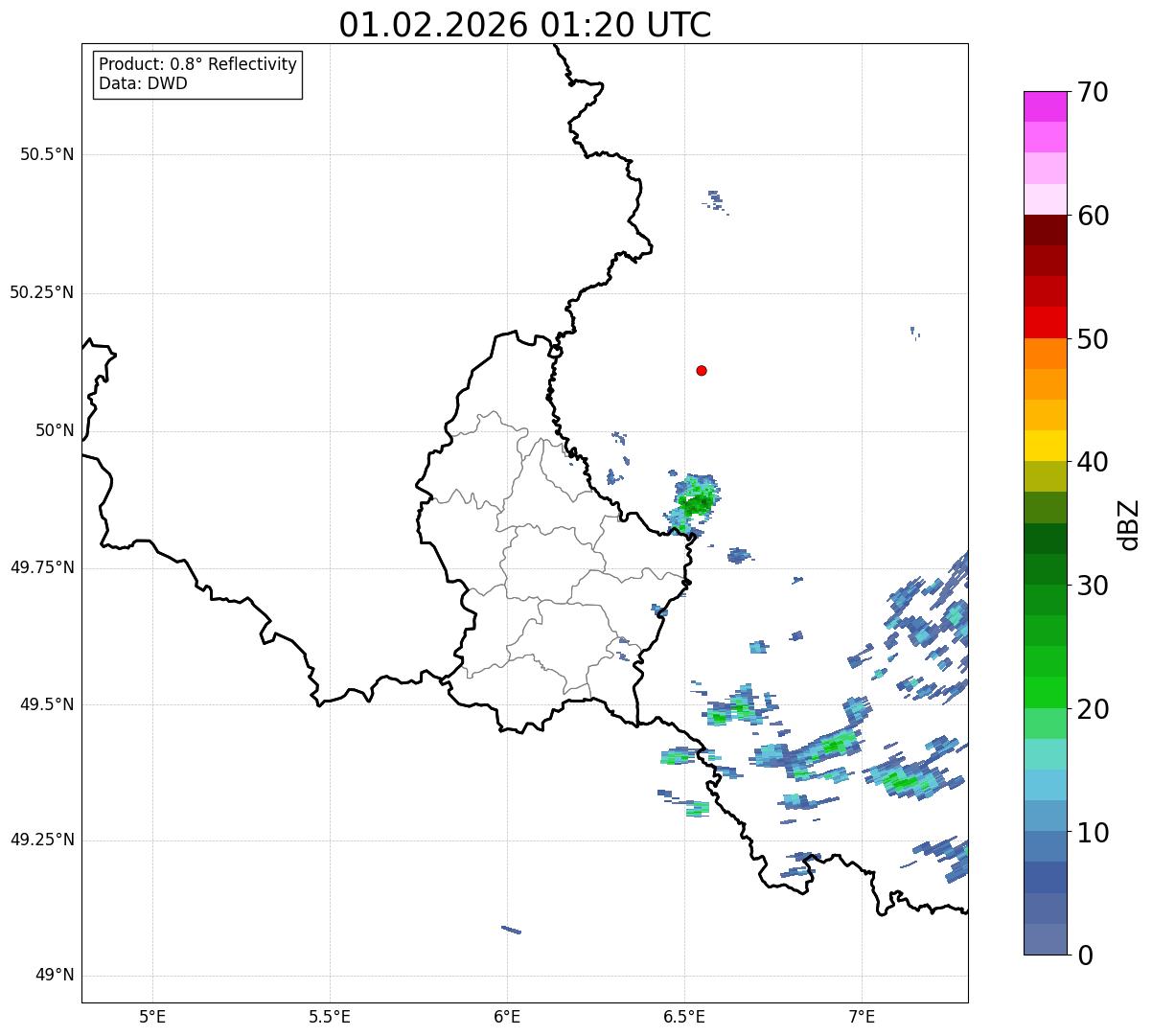Click the "7°E" longitude label
Viewport: 1152px width, 1036px height.
(862, 1016)
